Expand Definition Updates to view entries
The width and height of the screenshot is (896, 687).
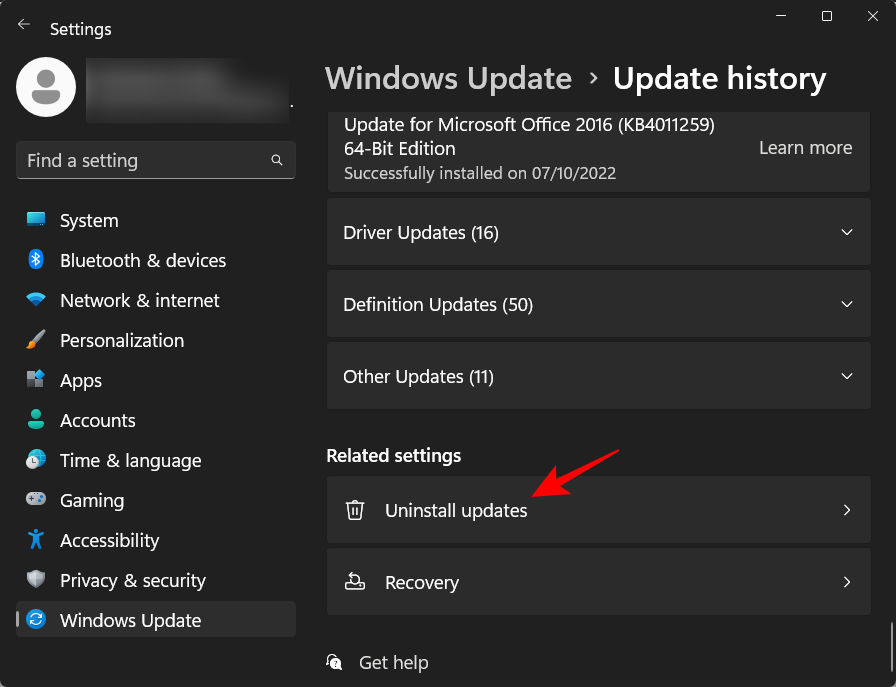[847, 303]
